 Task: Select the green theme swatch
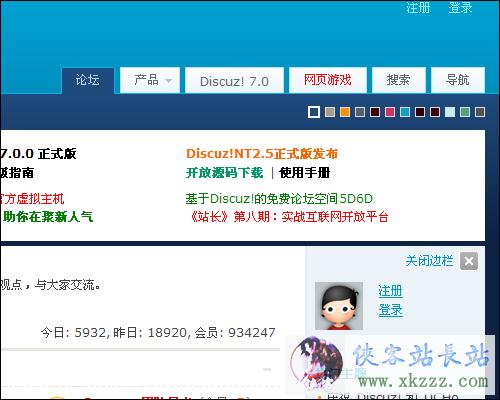(465, 112)
